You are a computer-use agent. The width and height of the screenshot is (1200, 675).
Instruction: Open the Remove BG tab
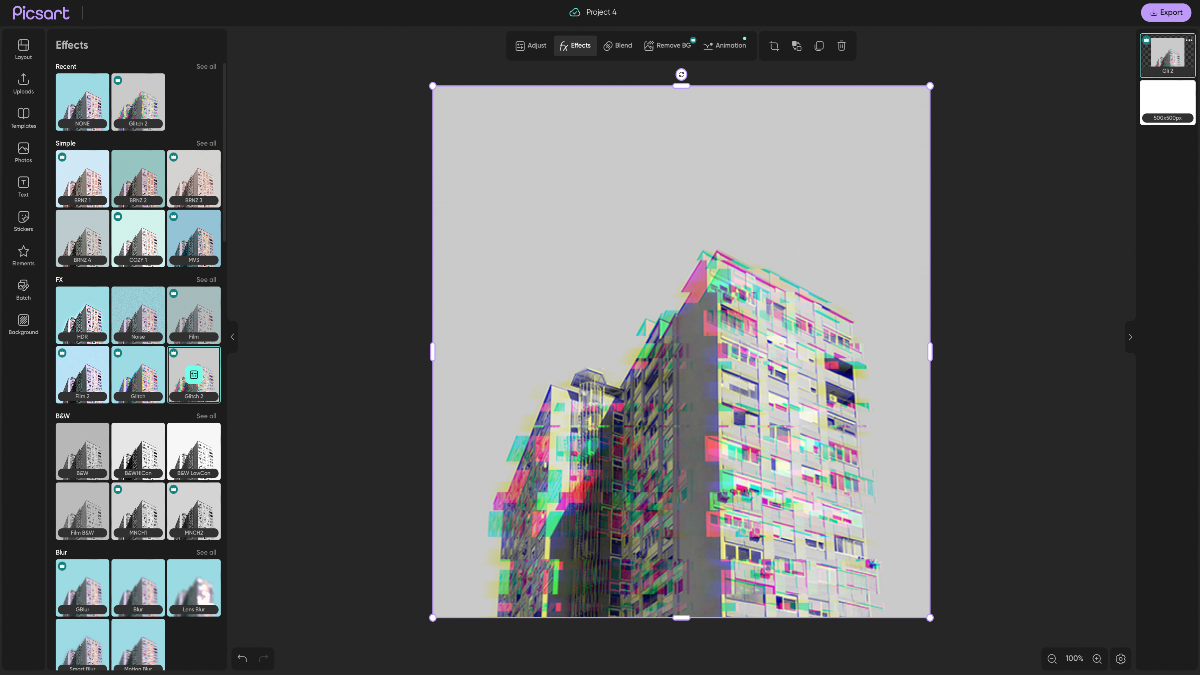[668, 45]
